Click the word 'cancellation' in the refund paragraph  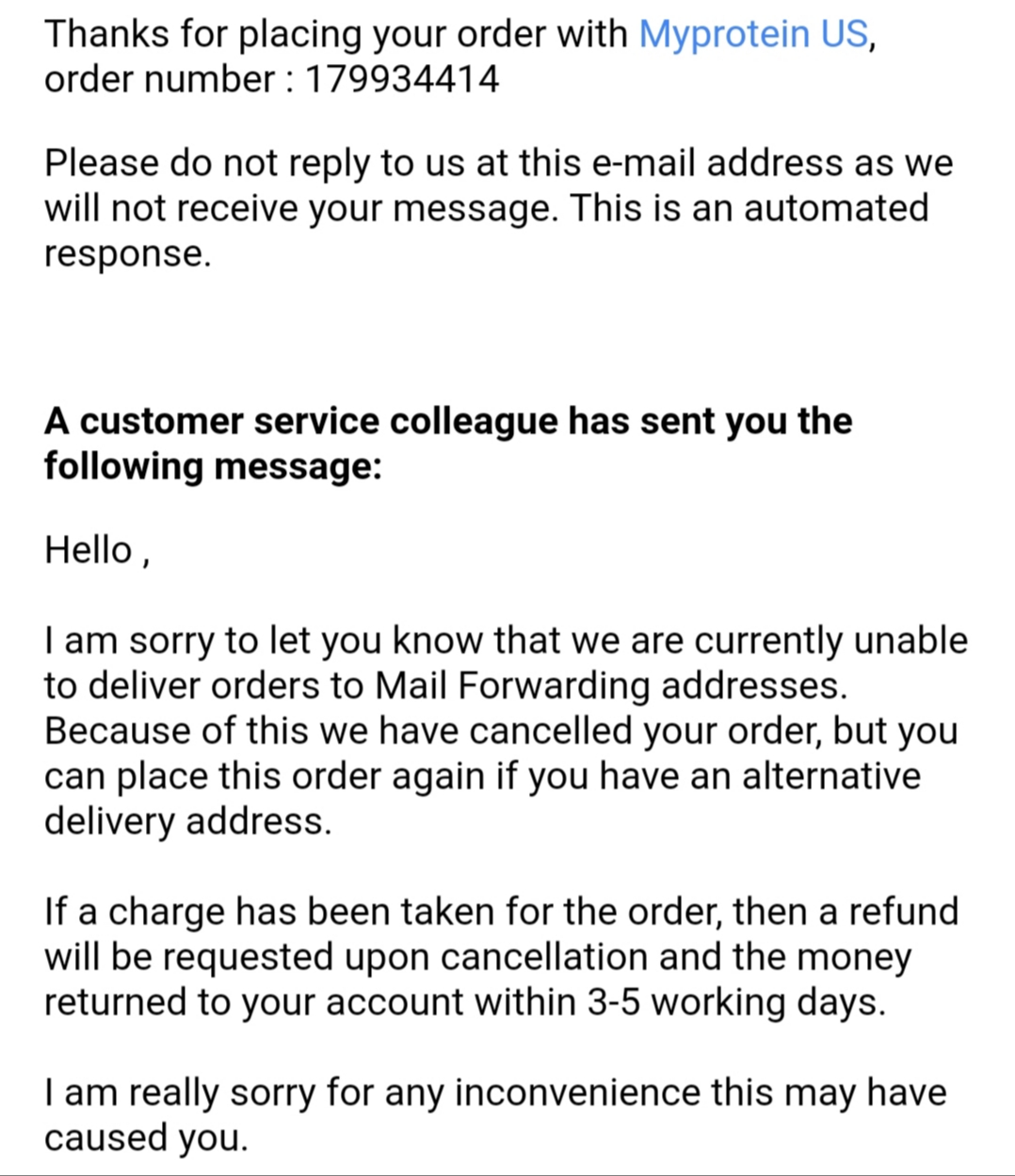point(543,957)
